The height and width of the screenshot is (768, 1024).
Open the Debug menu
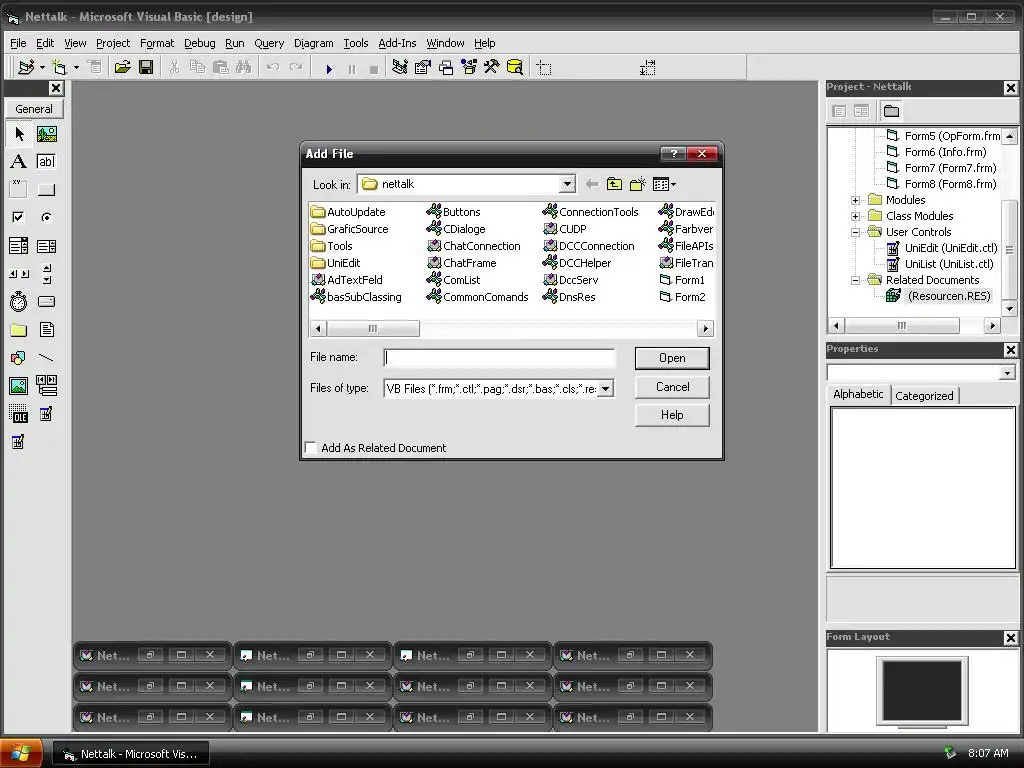coord(199,43)
